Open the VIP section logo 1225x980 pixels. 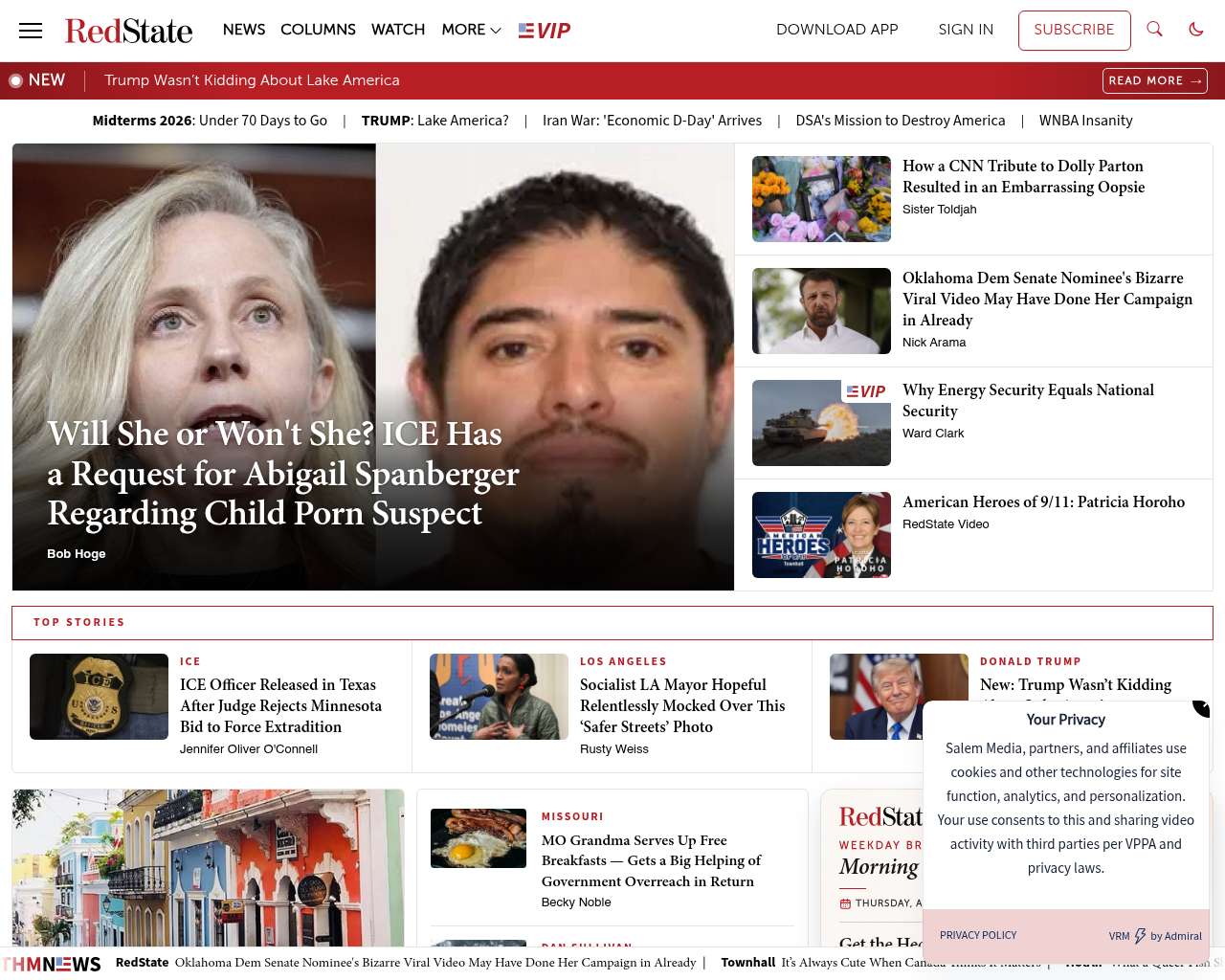tap(545, 31)
